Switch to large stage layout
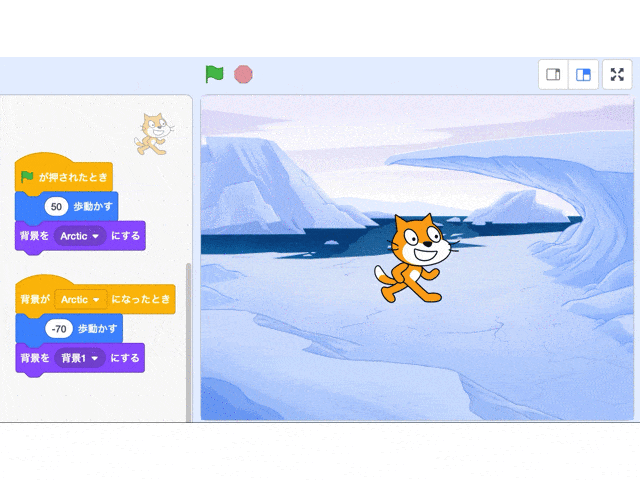 tap(583, 74)
